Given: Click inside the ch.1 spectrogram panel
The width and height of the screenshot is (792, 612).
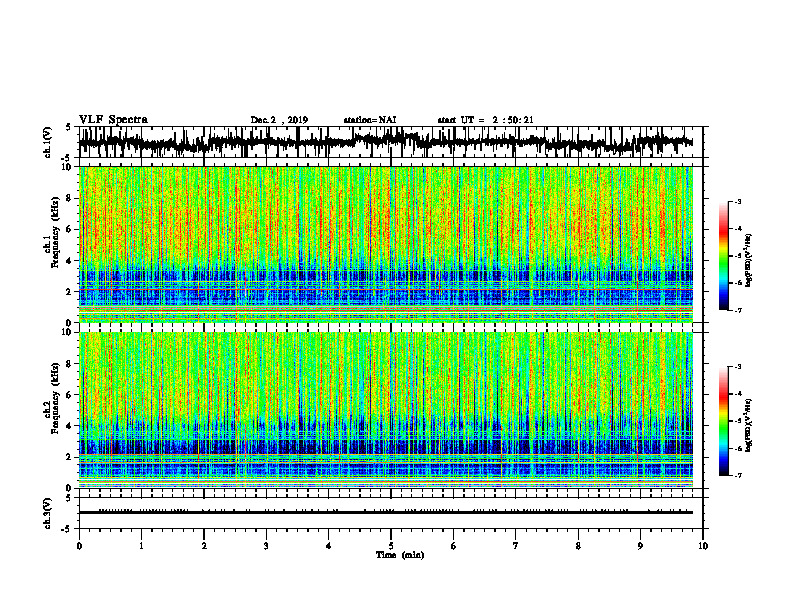Looking at the screenshot, I should point(386,244).
